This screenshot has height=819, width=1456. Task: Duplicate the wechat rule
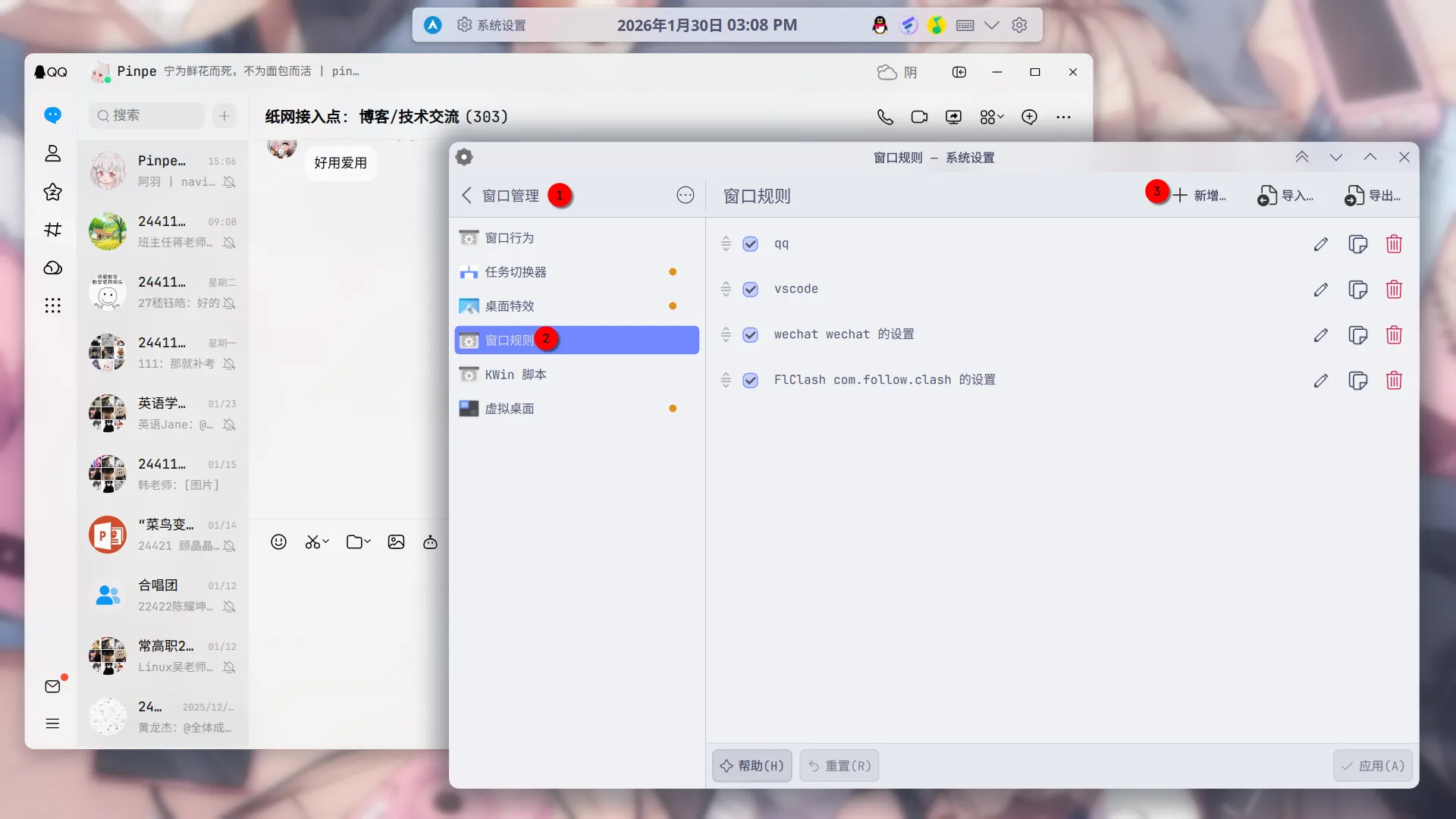(x=1357, y=335)
